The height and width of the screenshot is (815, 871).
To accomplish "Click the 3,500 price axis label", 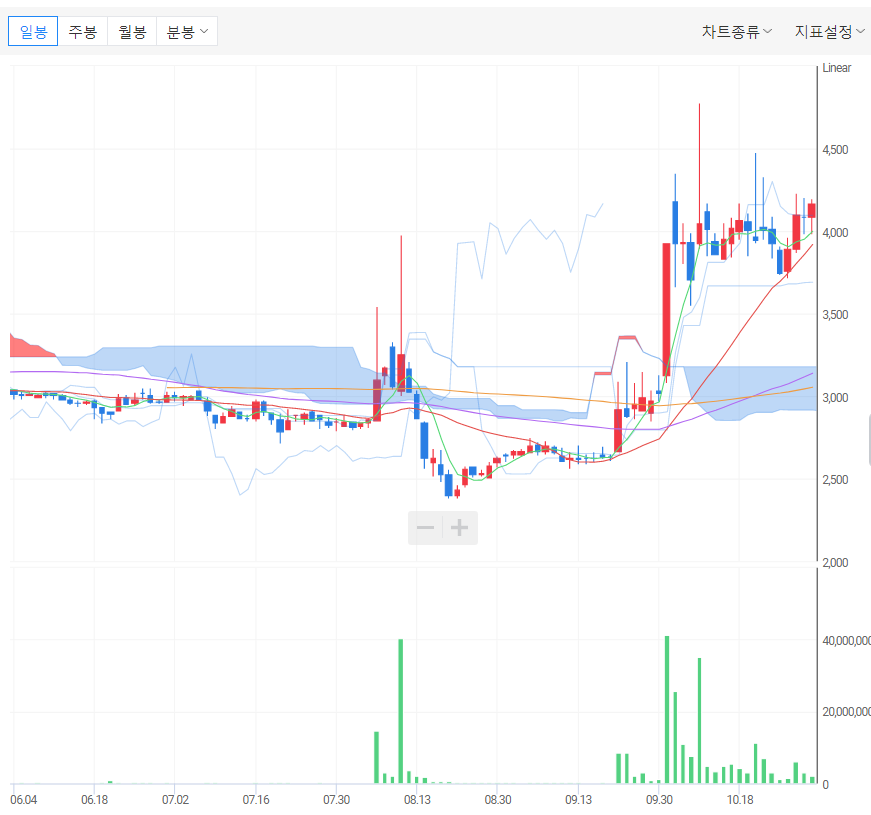I will click(x=835, y=315).
